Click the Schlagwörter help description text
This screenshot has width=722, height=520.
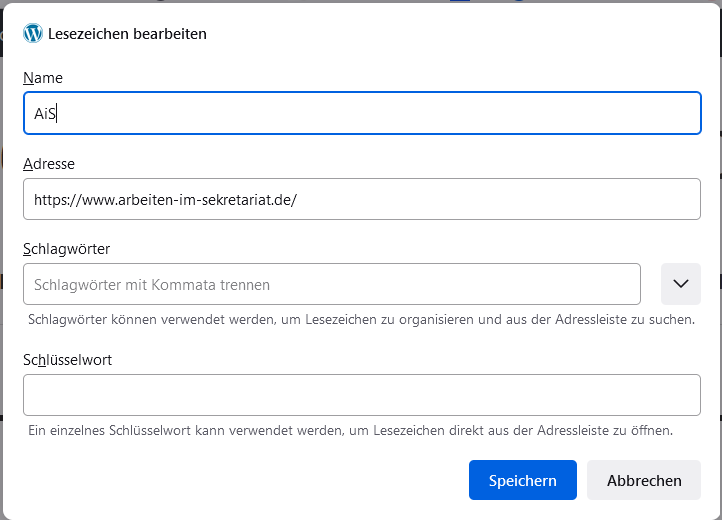361,319
